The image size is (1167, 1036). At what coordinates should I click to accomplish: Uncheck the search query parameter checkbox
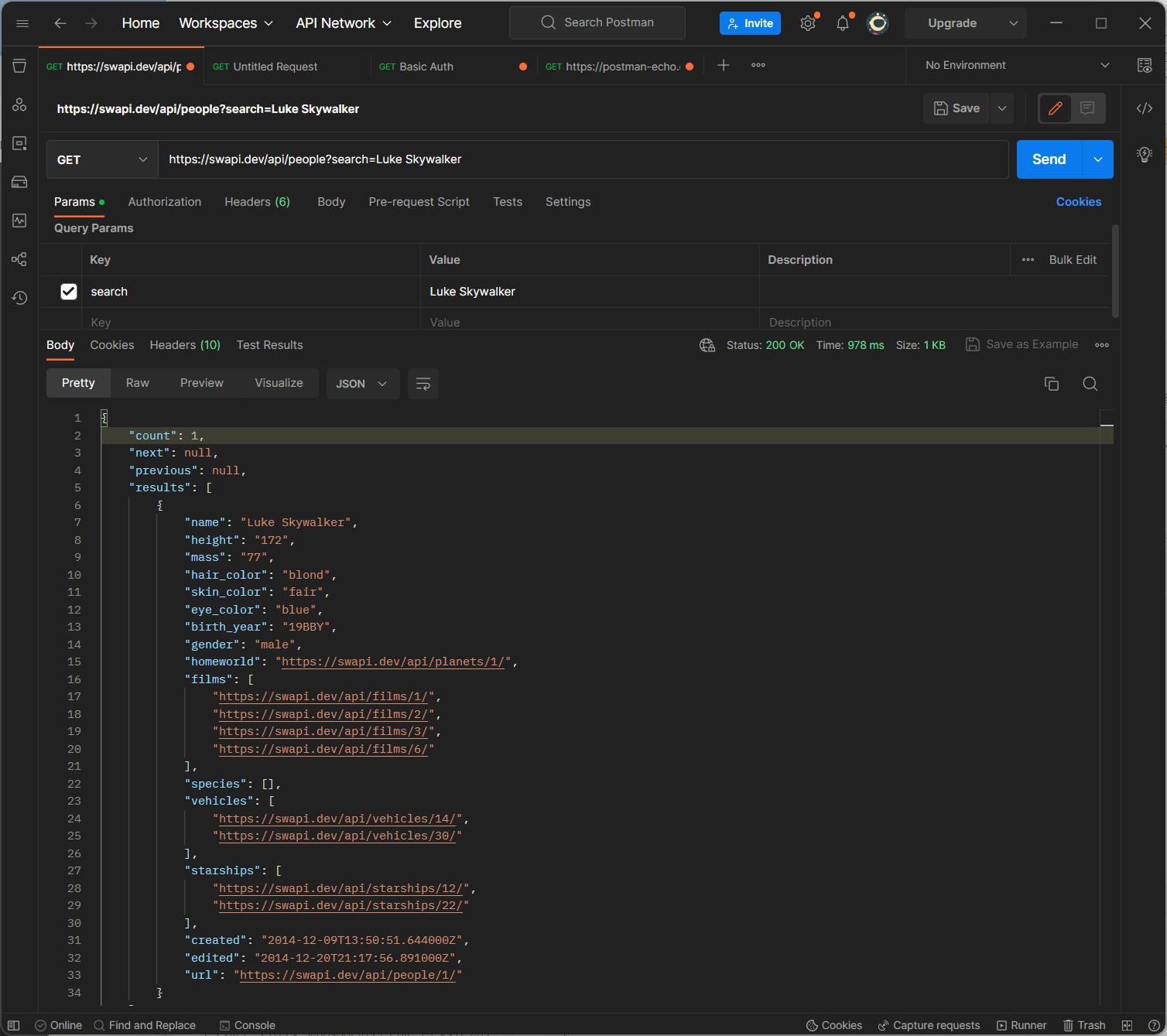pos(69,292)
